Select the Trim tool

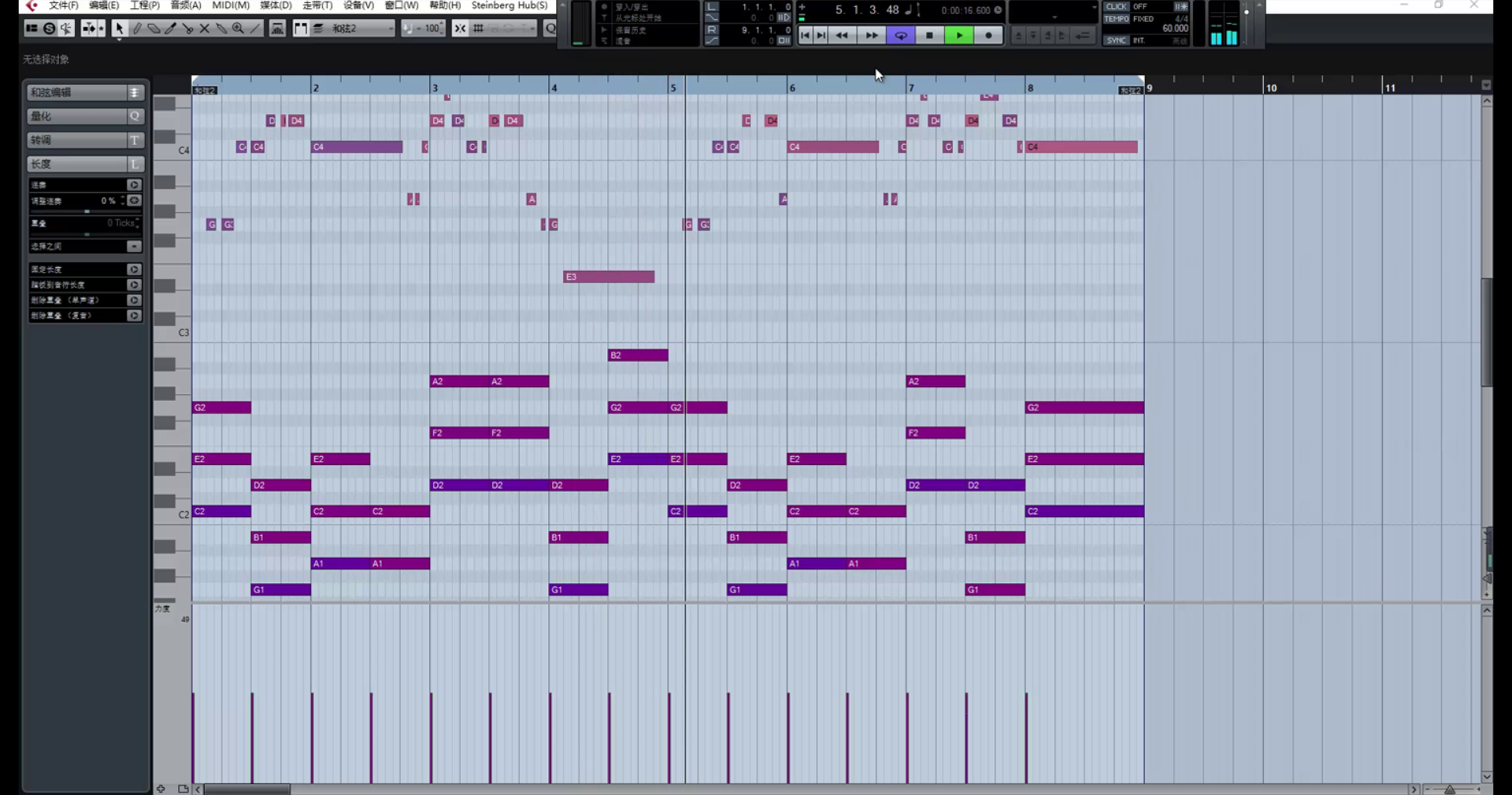(x=171, y=28)
